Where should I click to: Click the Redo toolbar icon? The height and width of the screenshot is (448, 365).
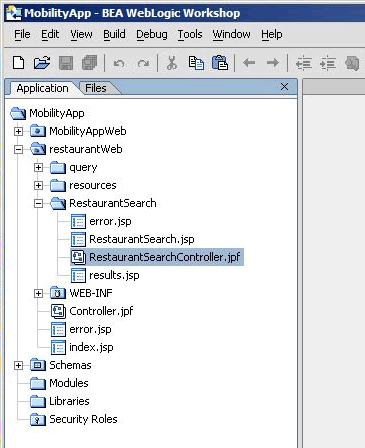coord(143,63)
